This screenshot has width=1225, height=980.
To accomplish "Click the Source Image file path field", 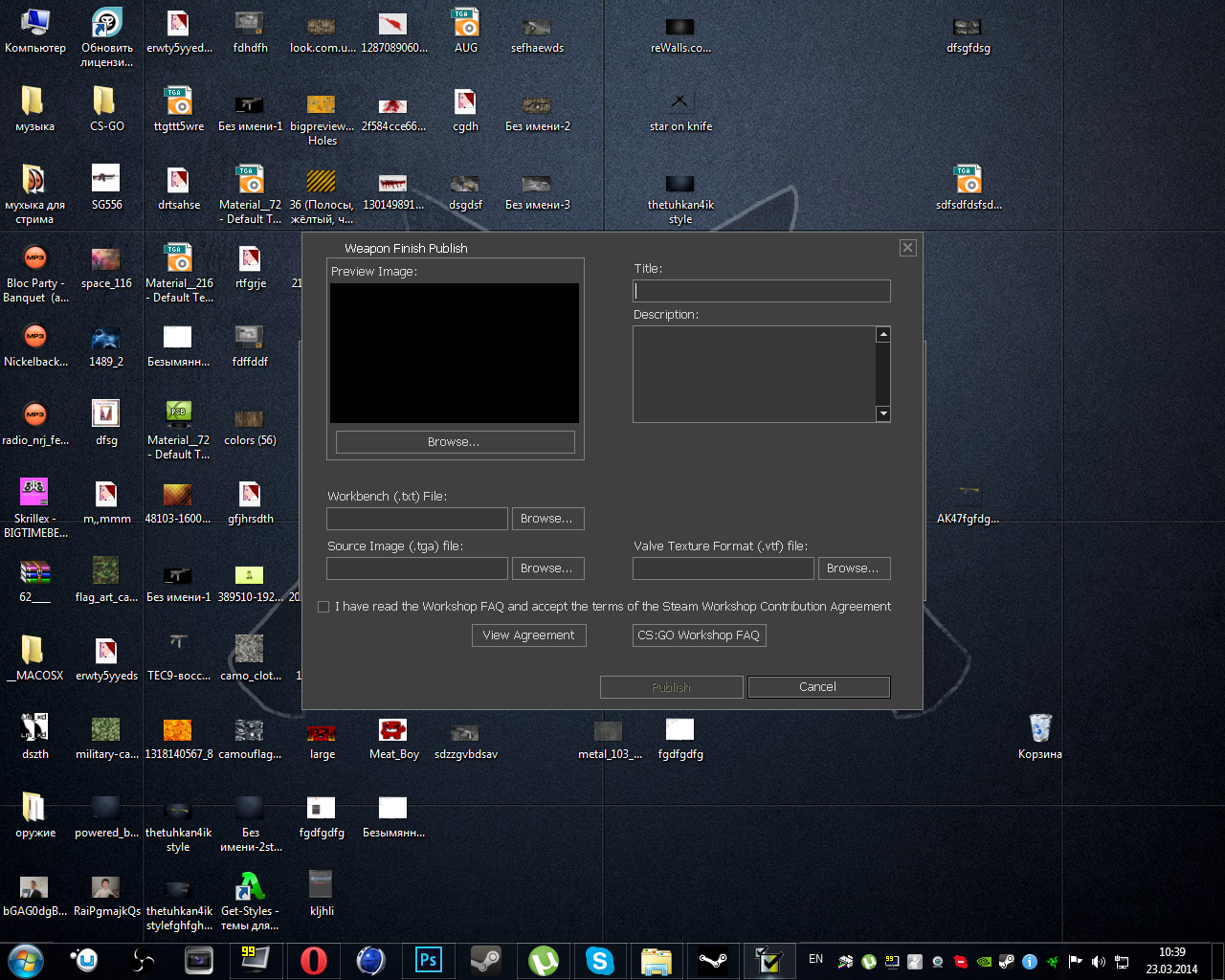I will pos(417,568).
